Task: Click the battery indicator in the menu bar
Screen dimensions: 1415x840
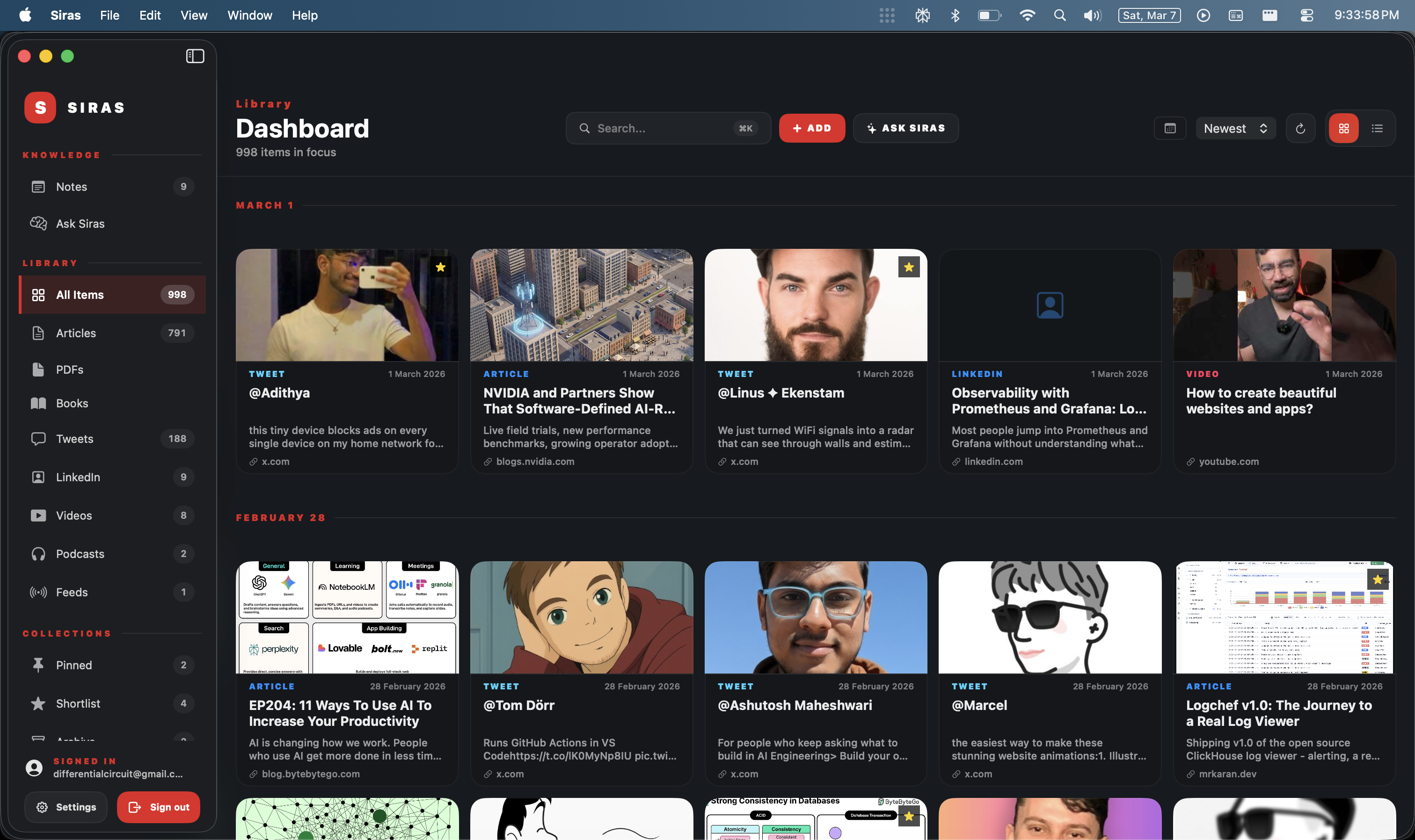Action: coord(989,15)
